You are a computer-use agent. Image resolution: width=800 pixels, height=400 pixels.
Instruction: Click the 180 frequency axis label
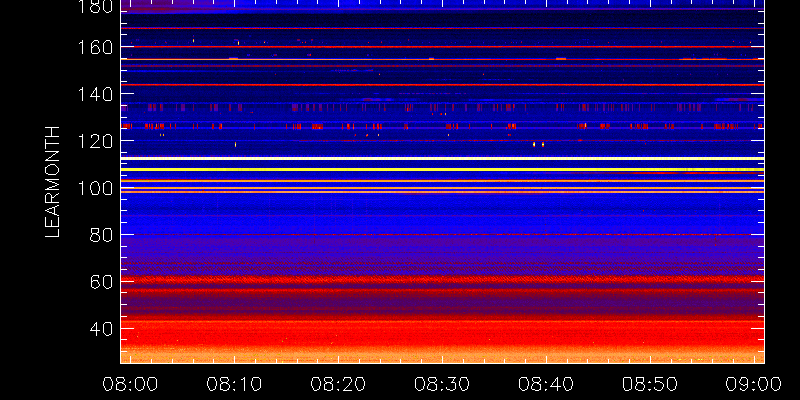click(95, 7)
